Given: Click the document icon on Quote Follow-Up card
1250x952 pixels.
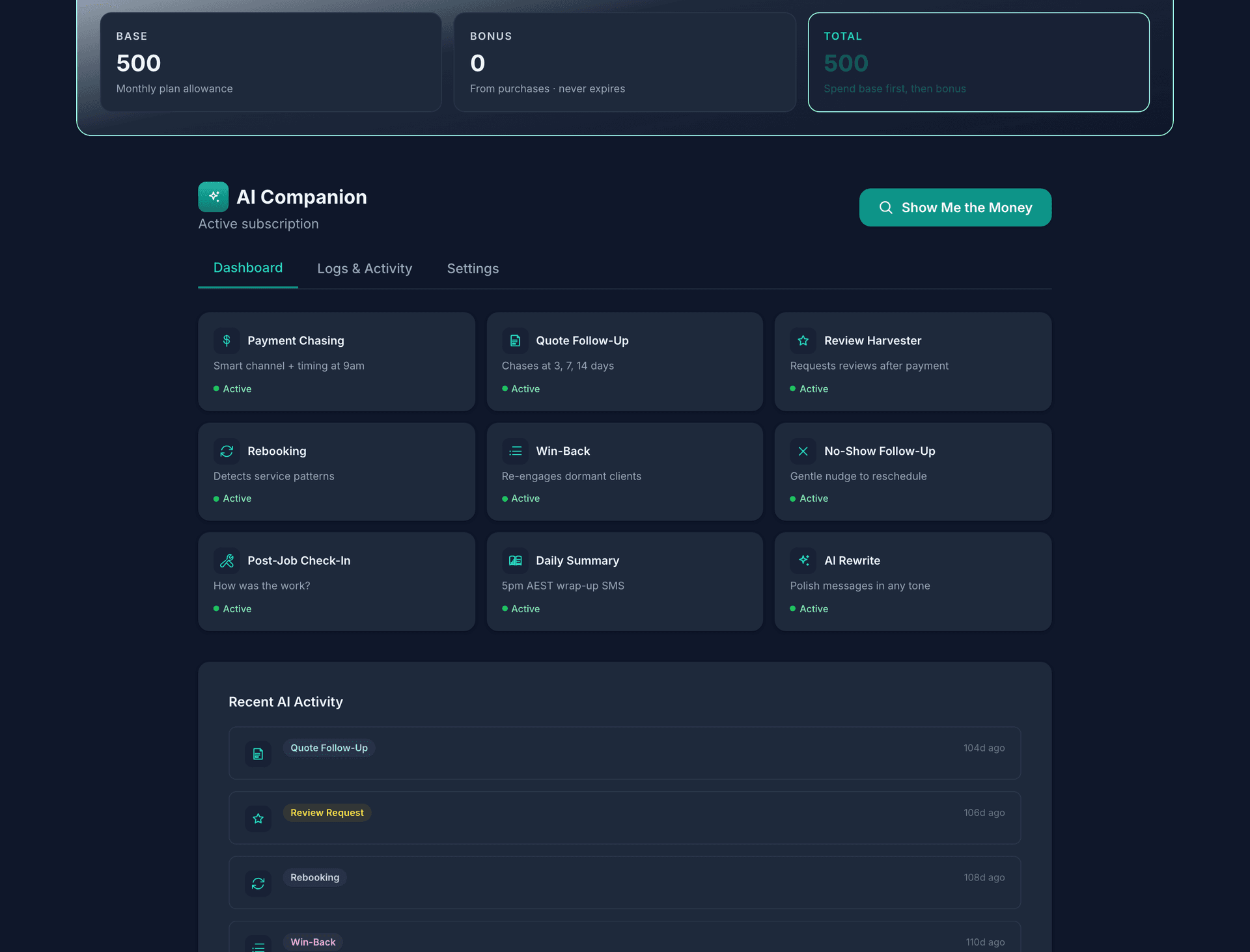Looking at the screenshot, I should coord(515,340).
